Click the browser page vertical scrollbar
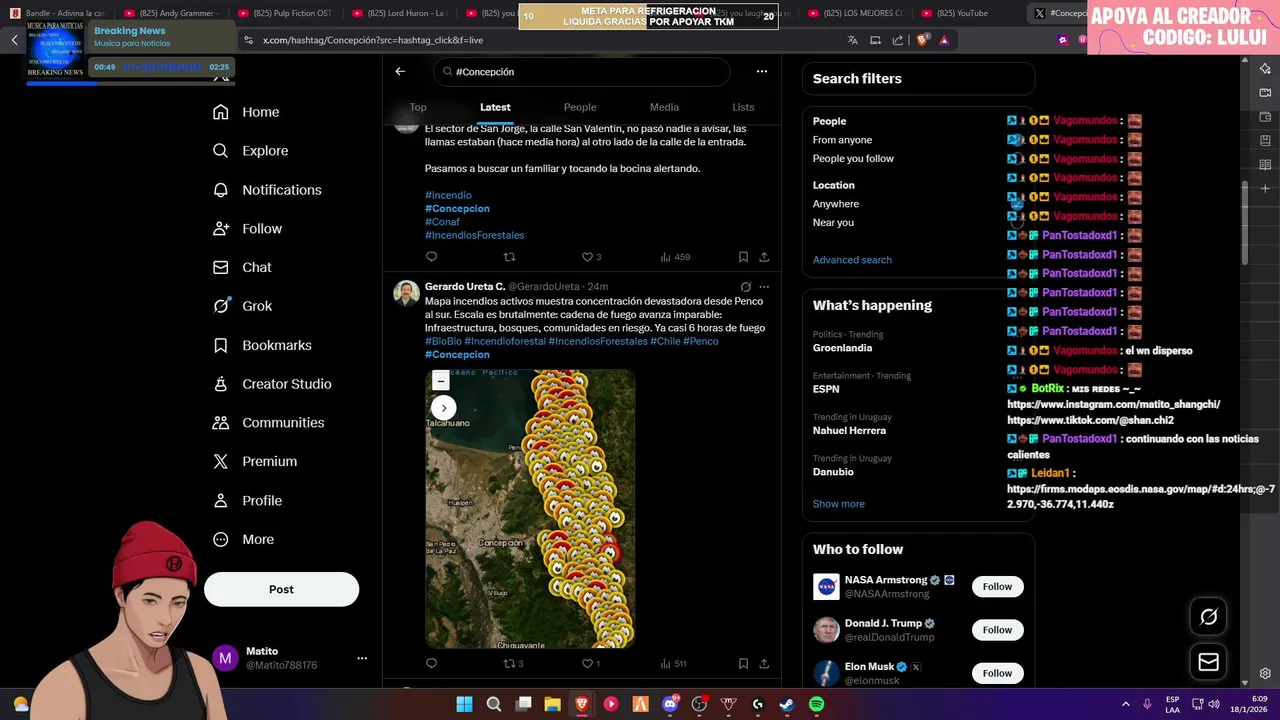 [x=1245, y=222]
